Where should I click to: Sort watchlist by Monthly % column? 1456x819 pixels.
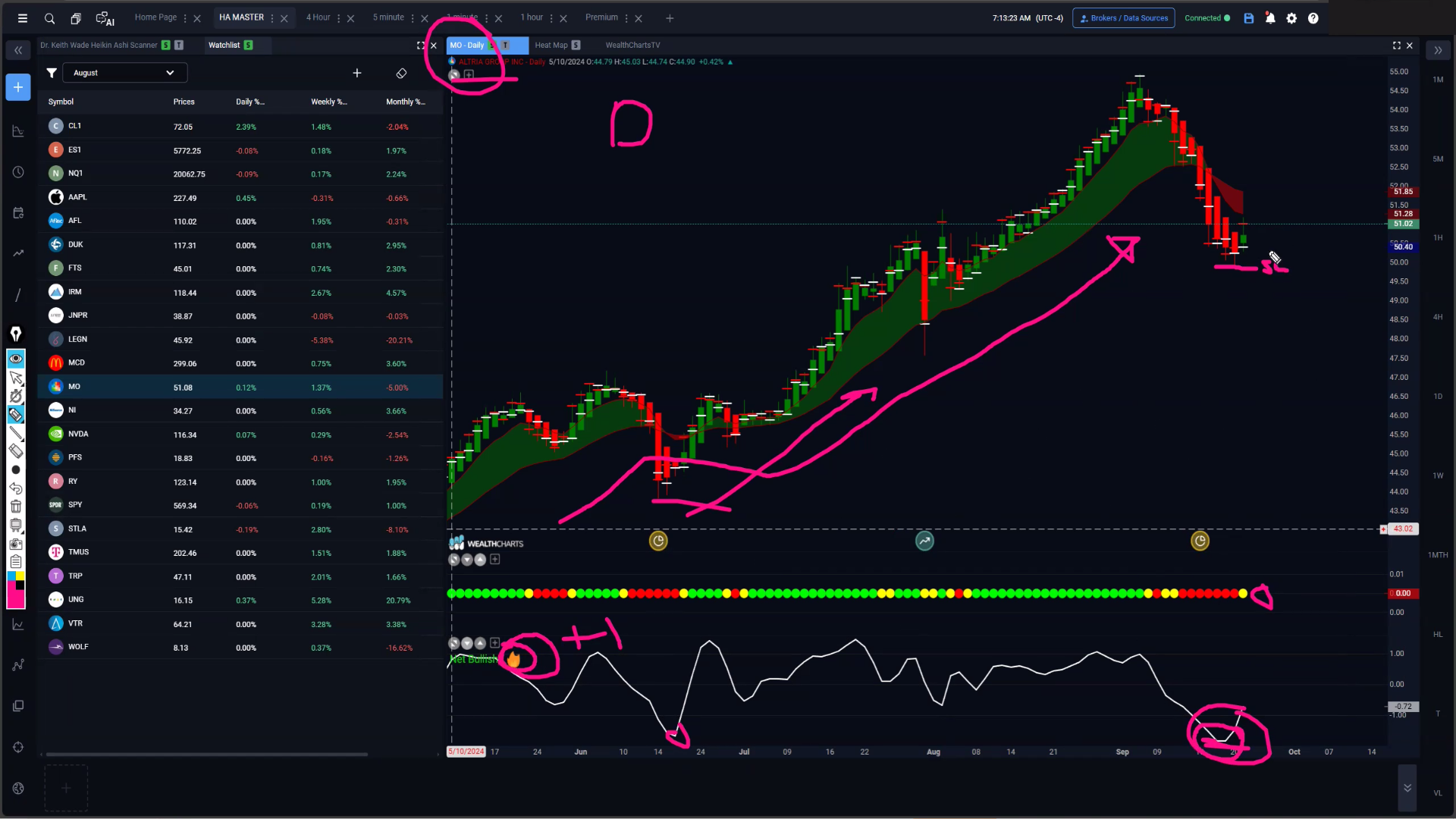[x=405, y=102]
